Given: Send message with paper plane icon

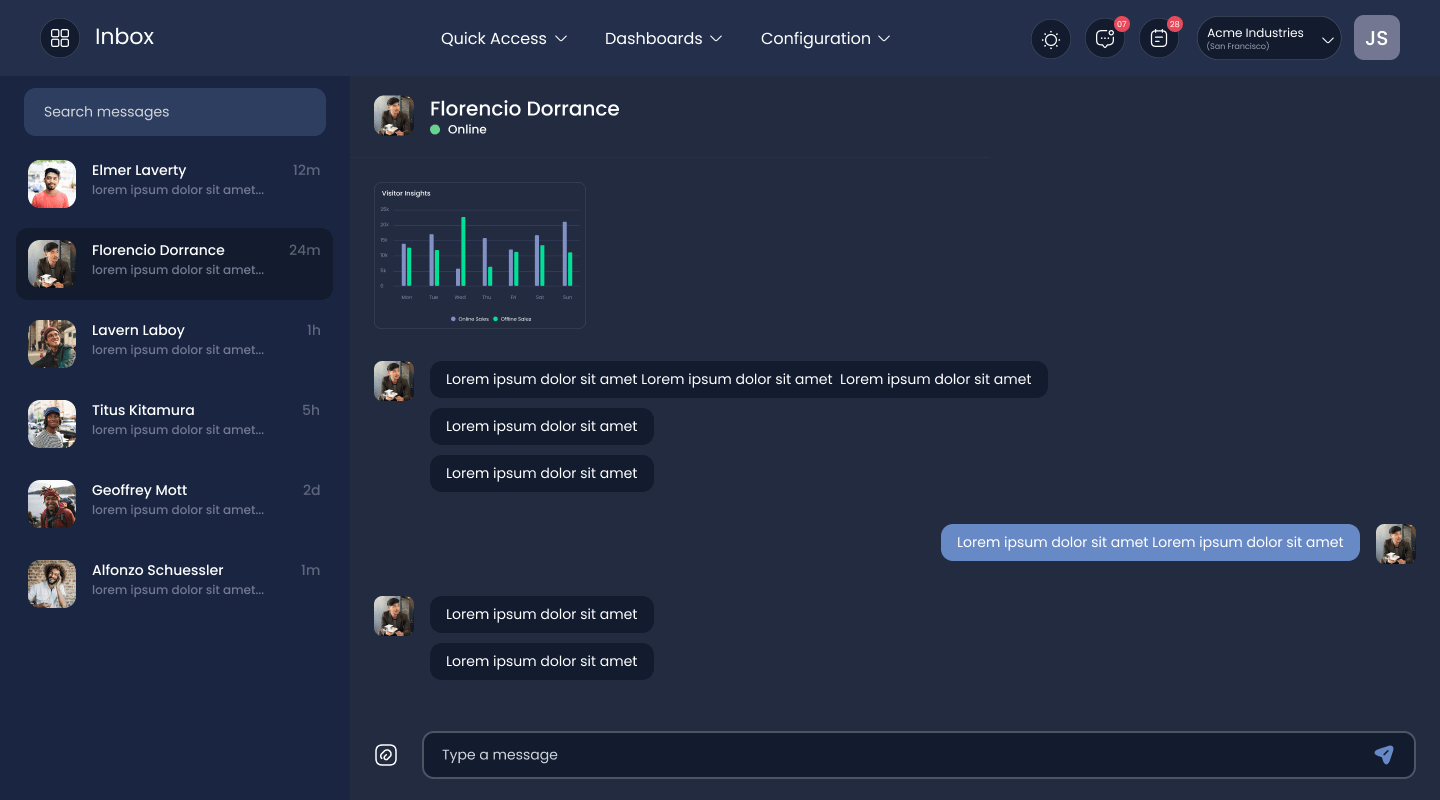Looking at the screenshot, I should pyautogui.click(x=1384, y=755).
